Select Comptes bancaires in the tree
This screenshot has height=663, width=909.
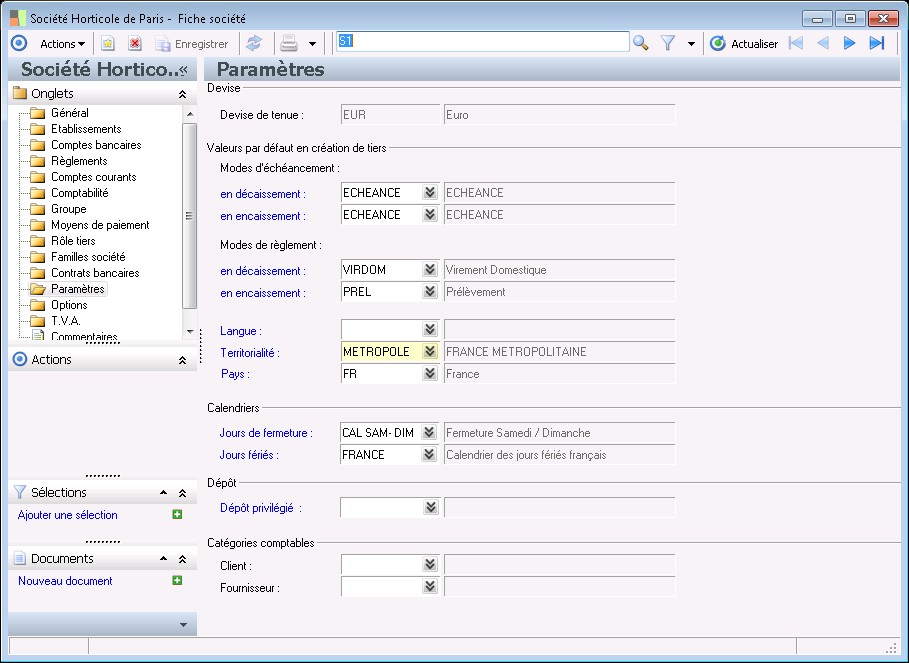click(96, 145)
